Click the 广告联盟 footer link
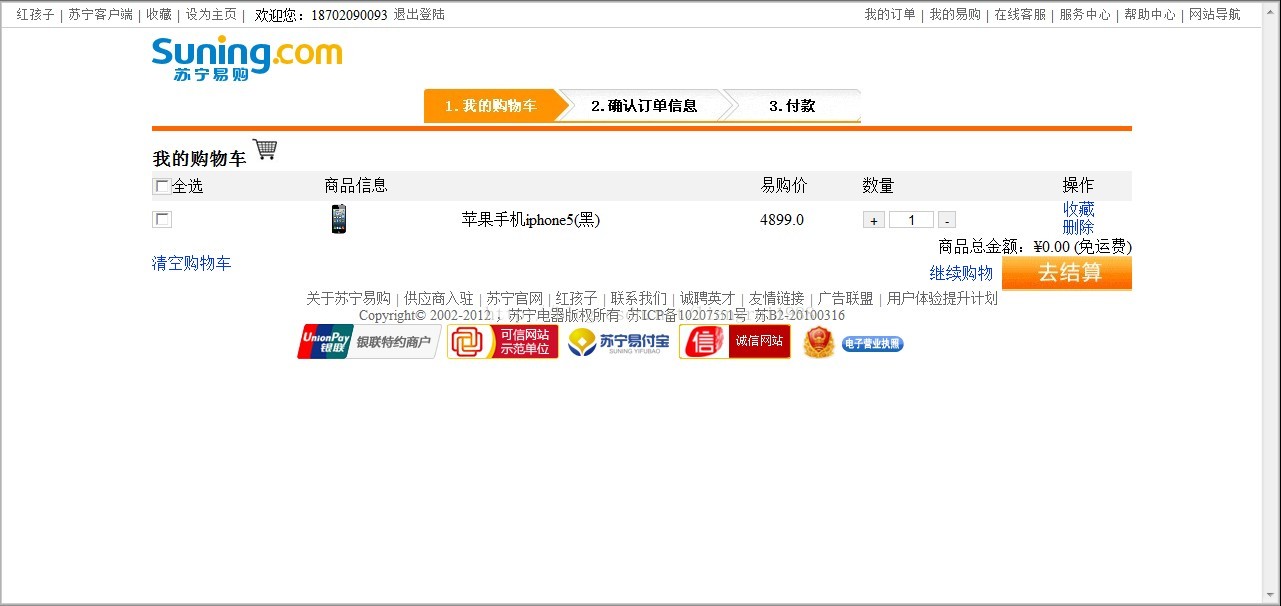The image size is (1281, 606). click(846, 298)
